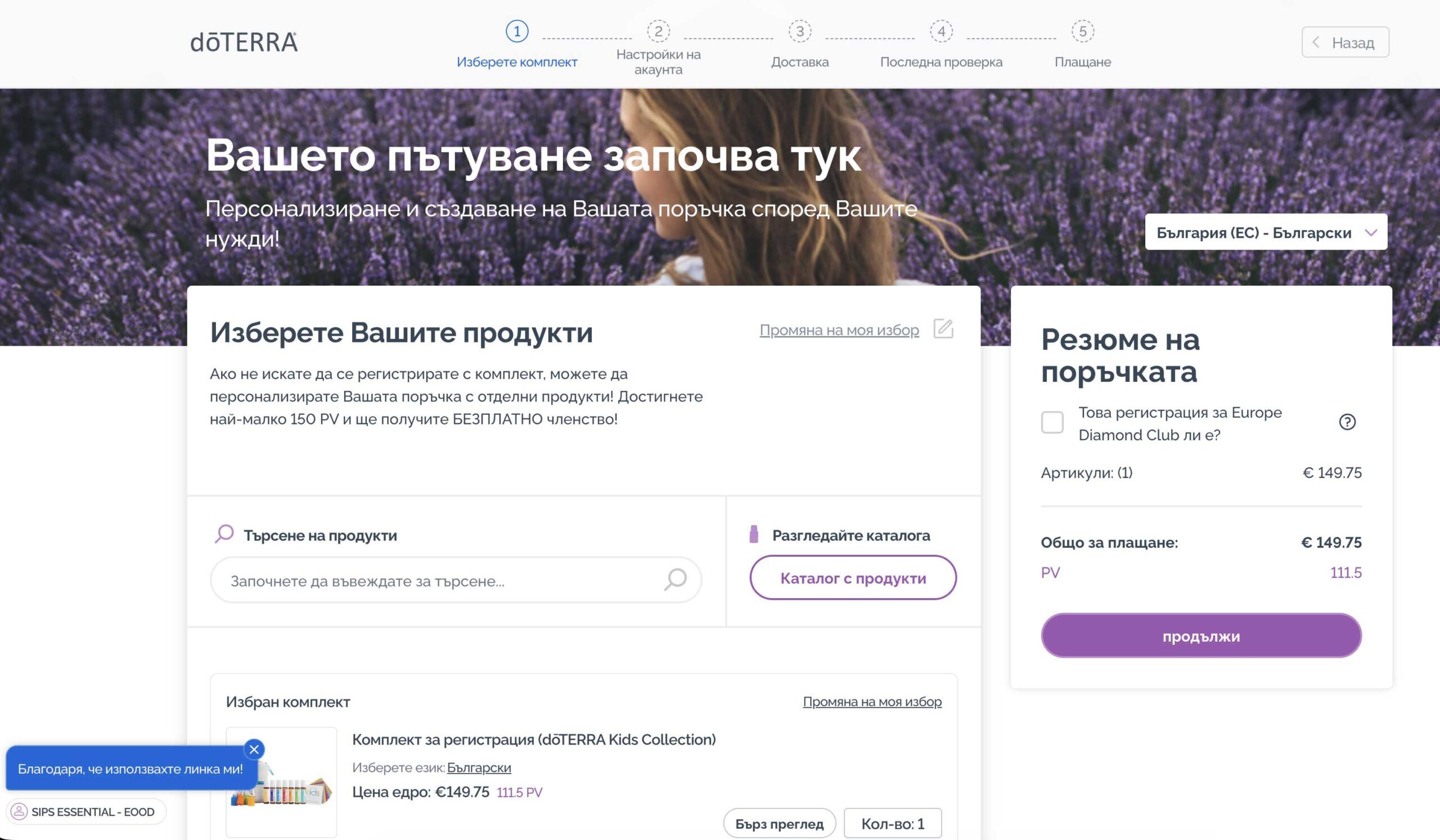The height and width of the screenshot is (840, 1440).
Task: Click the Цена едро: €149.75 price
Action: coord(421,792)
